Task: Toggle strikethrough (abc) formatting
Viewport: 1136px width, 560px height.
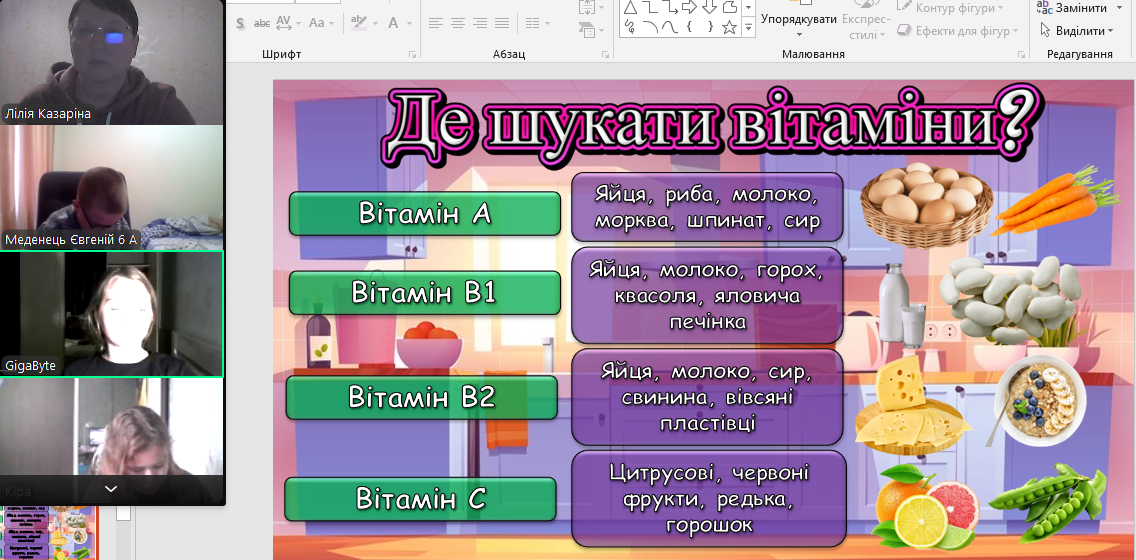Action: point(262,23)
